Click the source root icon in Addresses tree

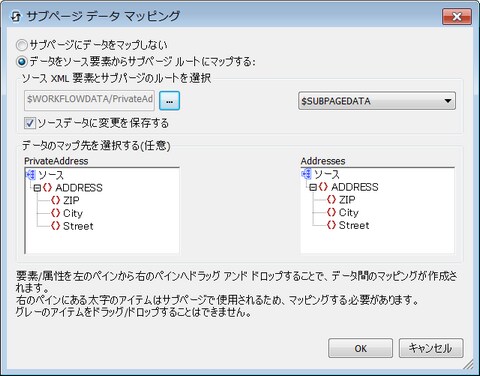point(306,174)
